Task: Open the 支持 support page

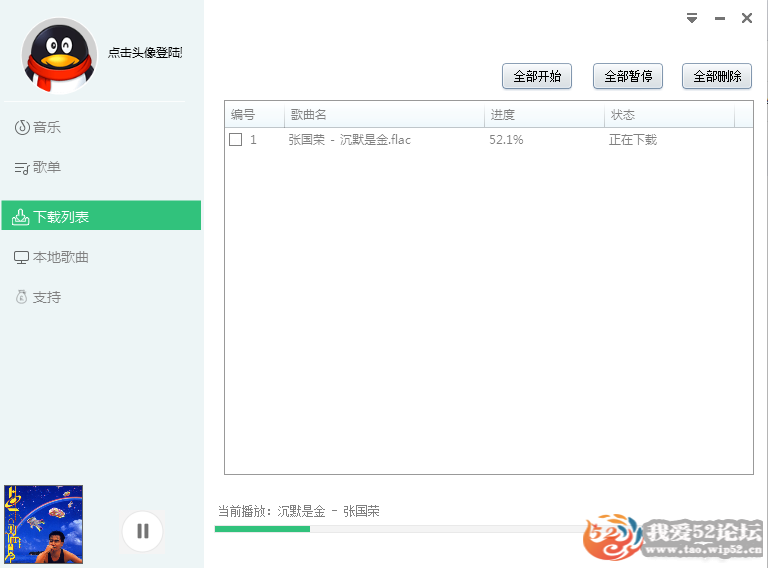Action: (x=38, y=297)
